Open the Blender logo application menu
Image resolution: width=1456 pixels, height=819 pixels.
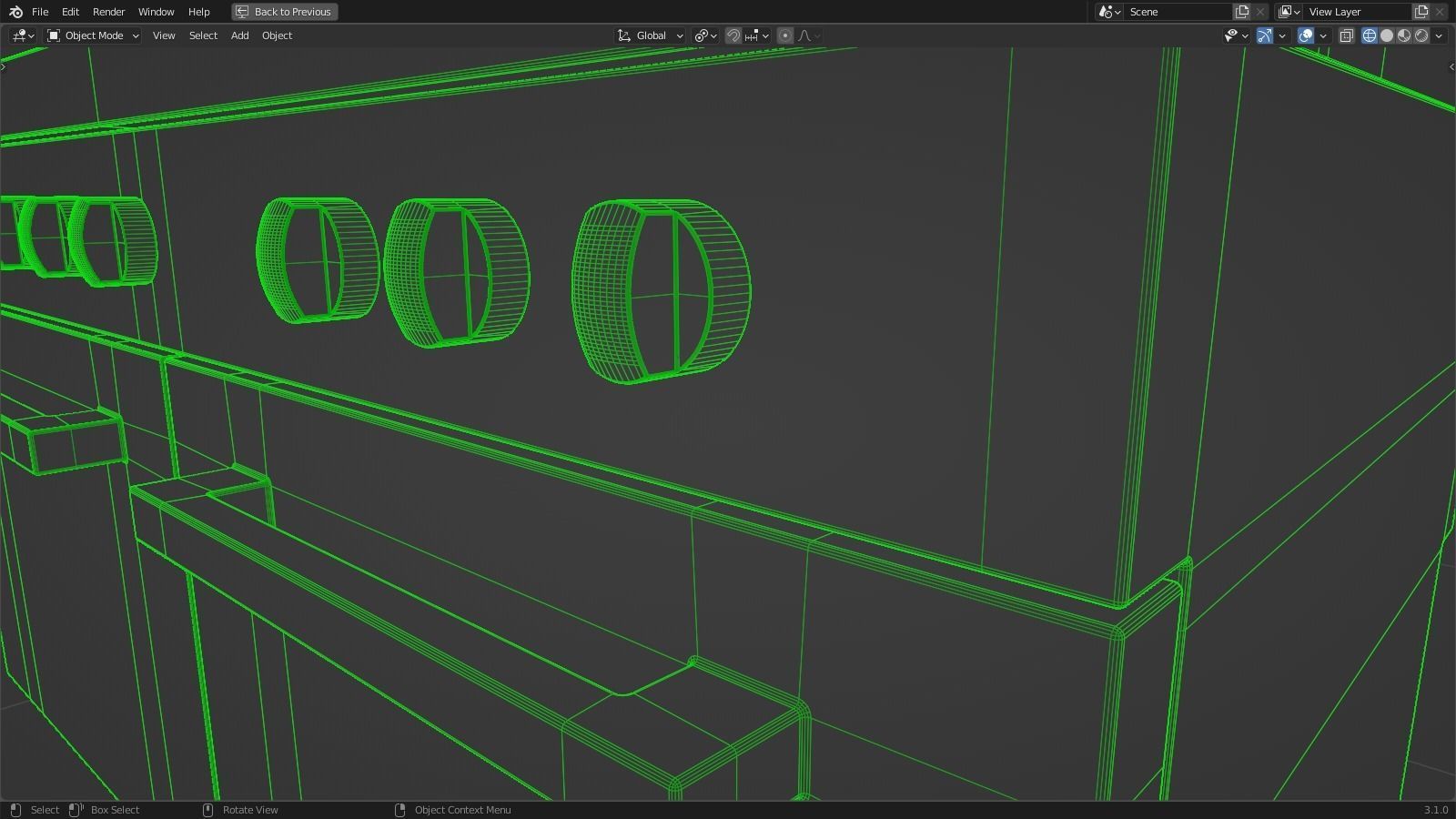(15, 12)
